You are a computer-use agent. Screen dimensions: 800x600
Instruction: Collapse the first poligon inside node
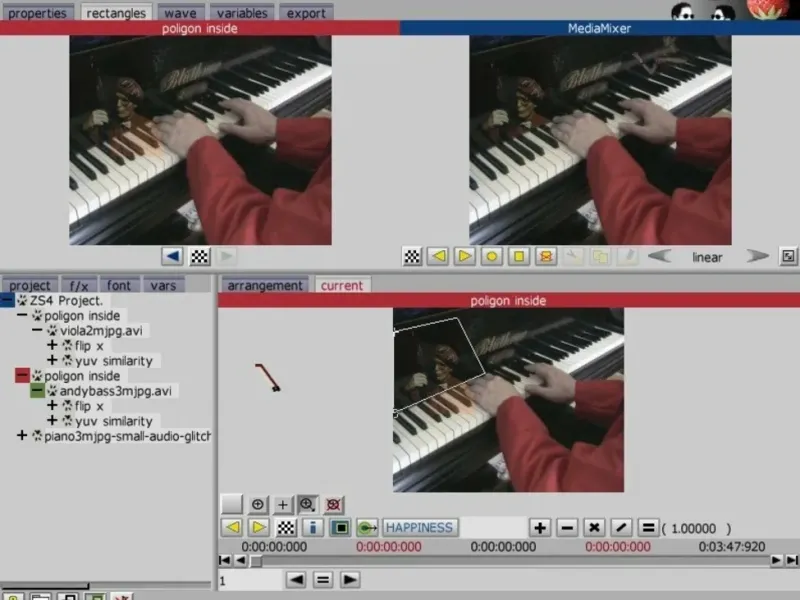(22, 315)
